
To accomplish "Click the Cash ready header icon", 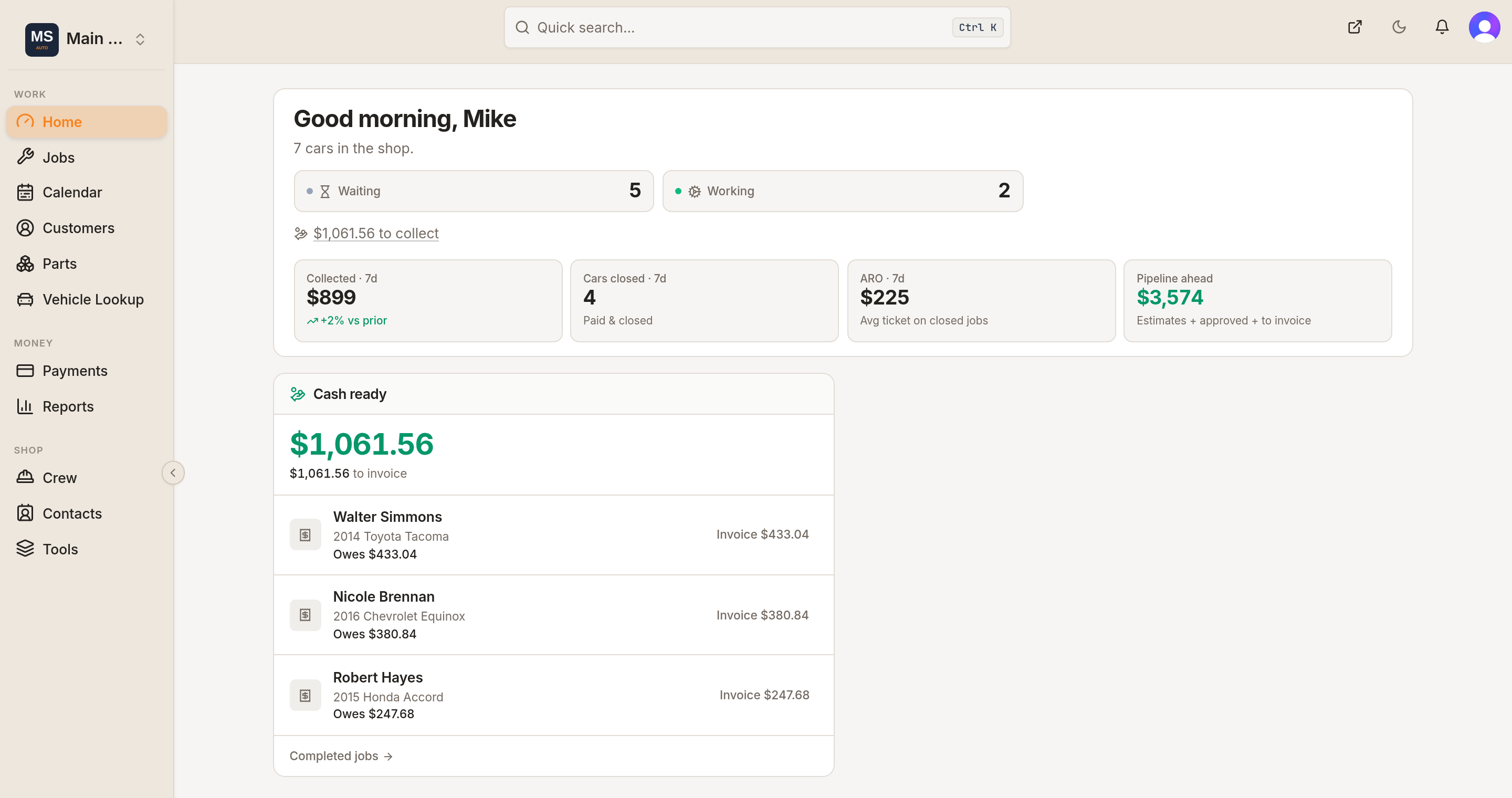I will click(x=298, y=394).
